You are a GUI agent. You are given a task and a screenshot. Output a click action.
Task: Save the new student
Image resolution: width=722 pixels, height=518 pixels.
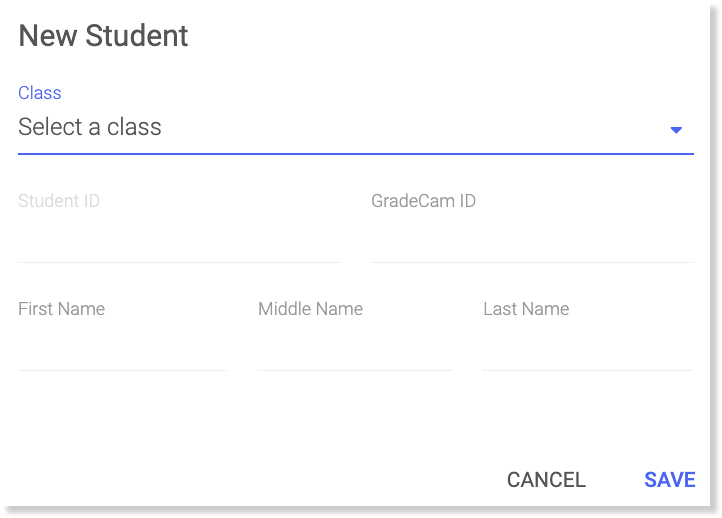669,480
